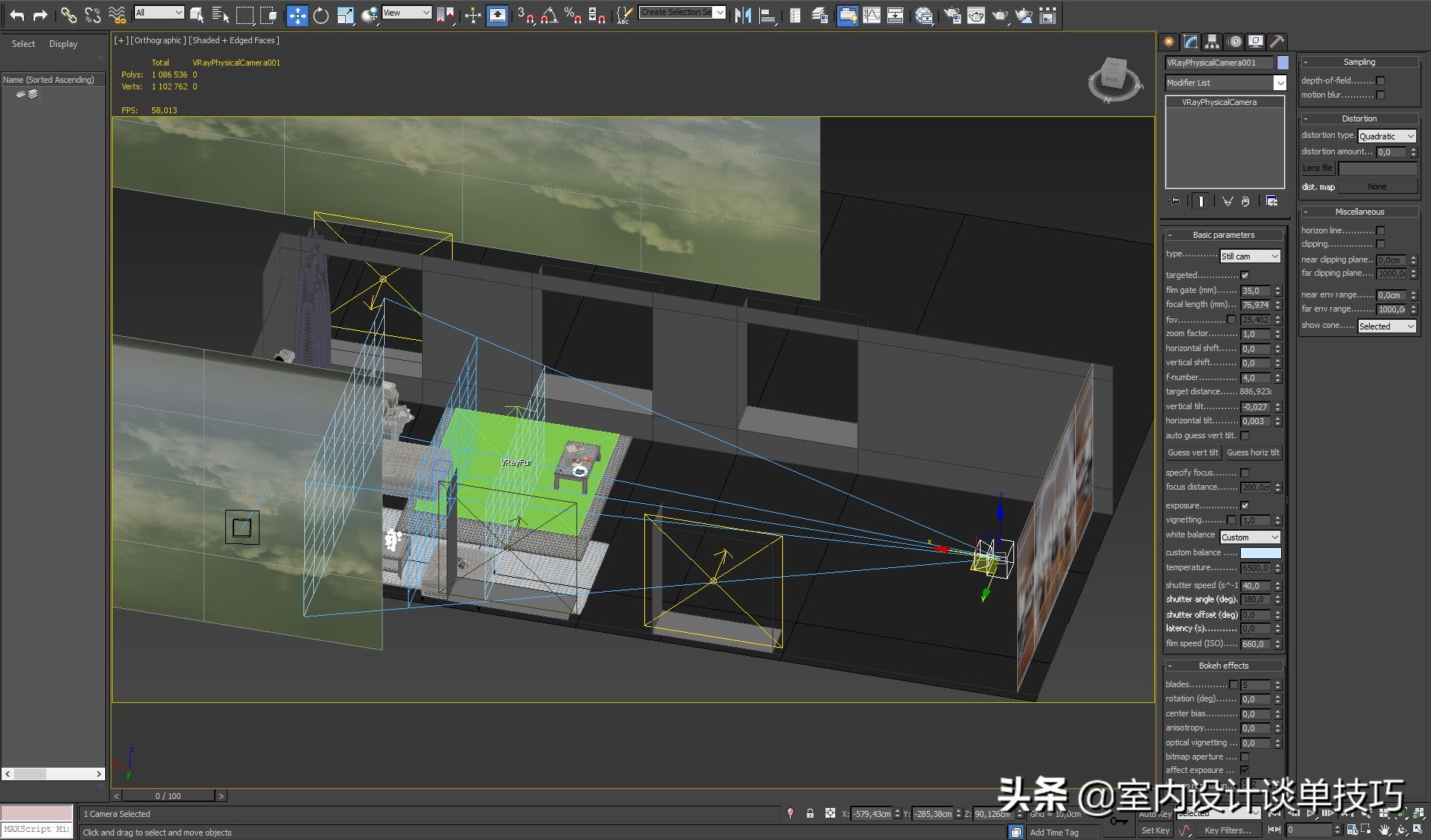Click the Undo arrow in main toolbar
This screenshot has width=1431, height=840.
click(x=16, y=15)
